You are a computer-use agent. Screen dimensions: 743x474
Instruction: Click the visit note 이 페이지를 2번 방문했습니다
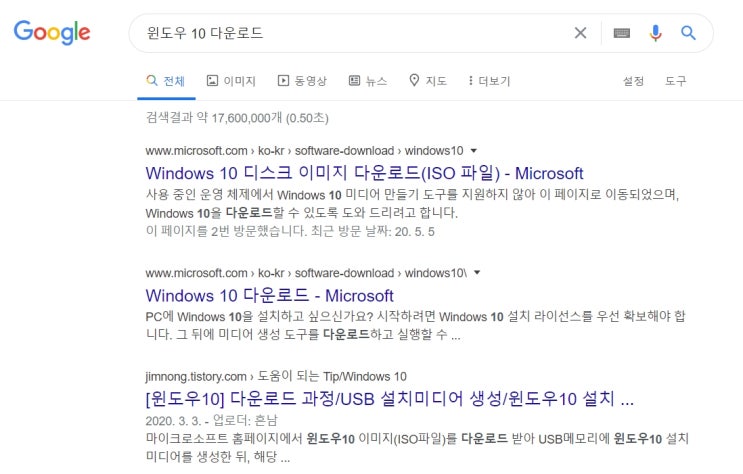tap(290, 231)
